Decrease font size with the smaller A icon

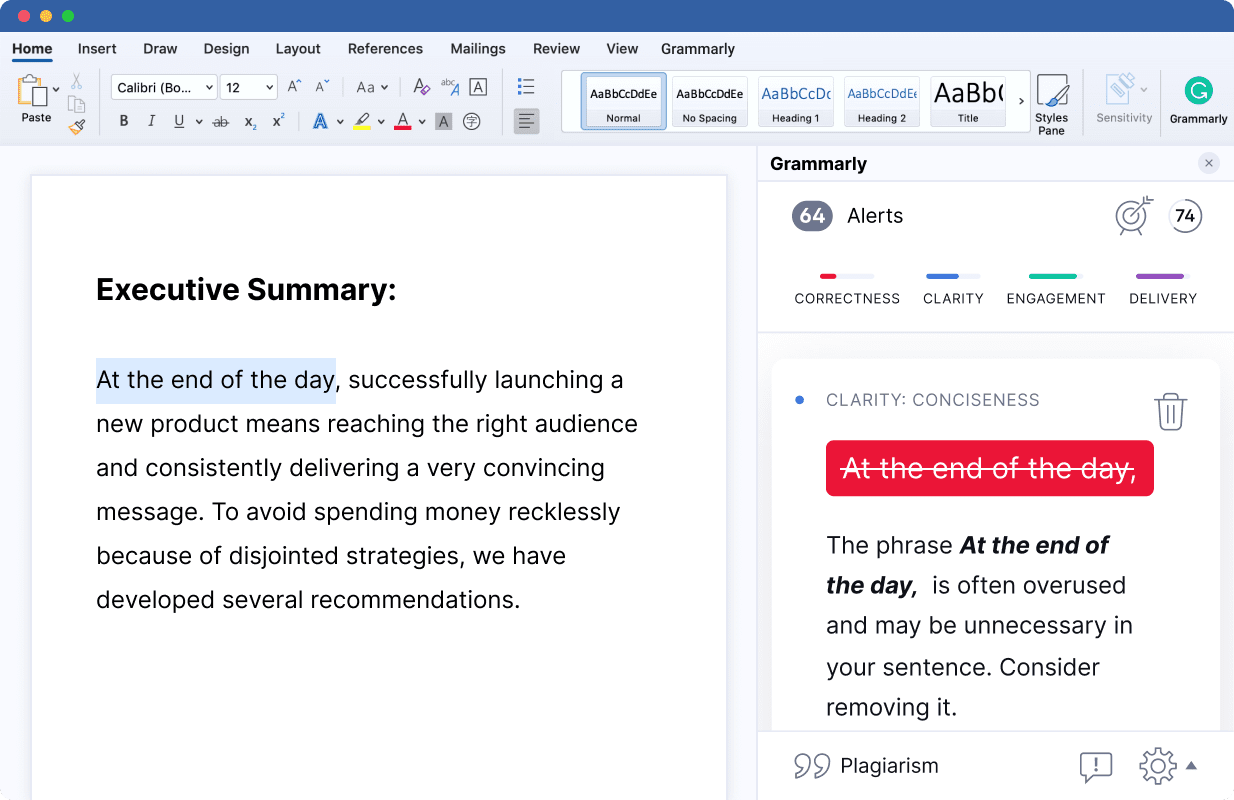click(x=322, y=87)
